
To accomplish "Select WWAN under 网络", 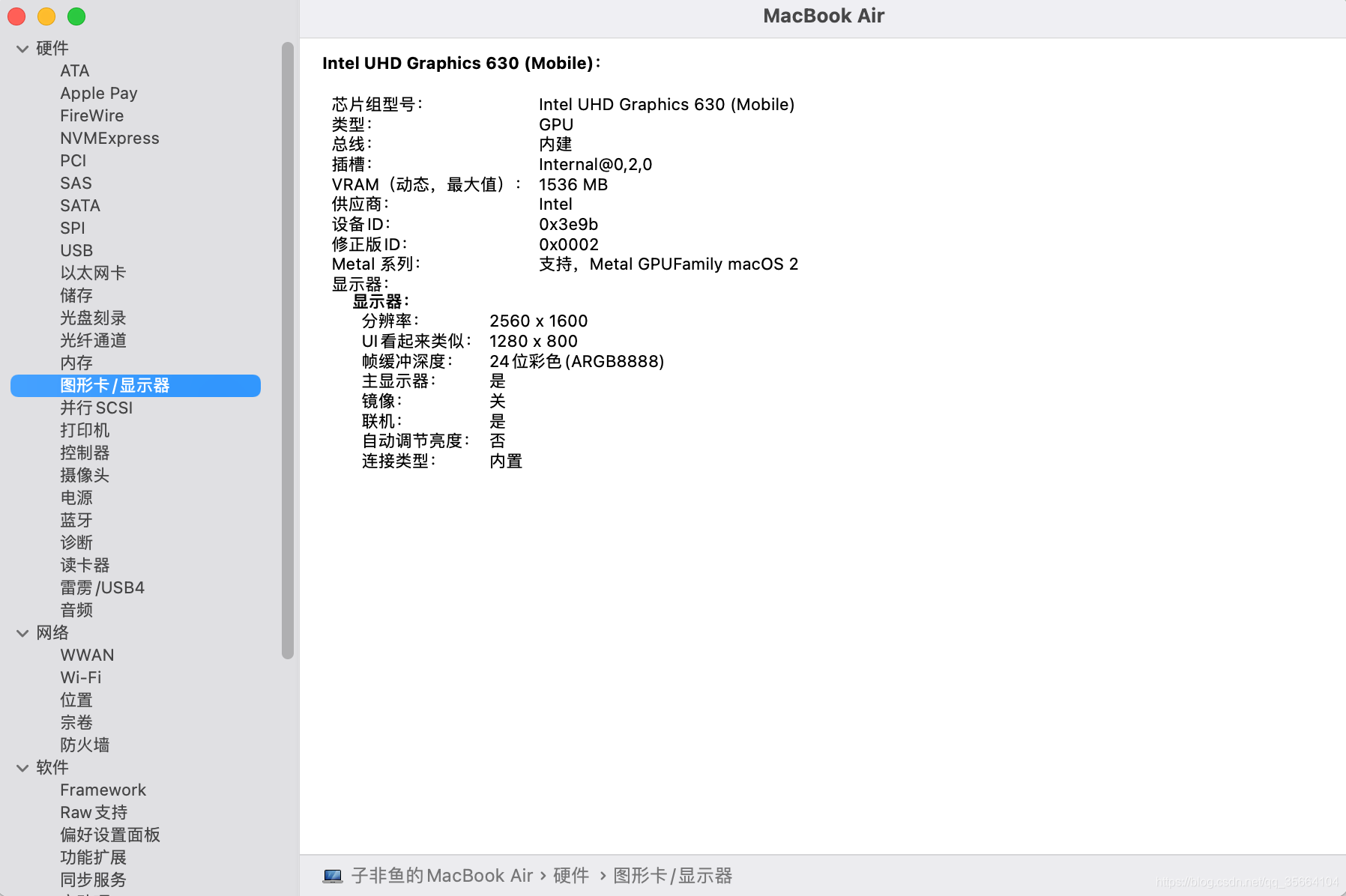I will (87, 656).
